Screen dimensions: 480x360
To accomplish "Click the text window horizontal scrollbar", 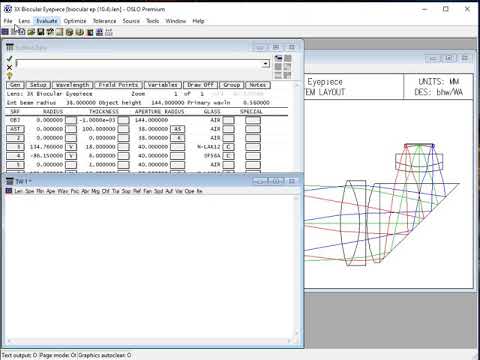I will [x=149, y=341].
